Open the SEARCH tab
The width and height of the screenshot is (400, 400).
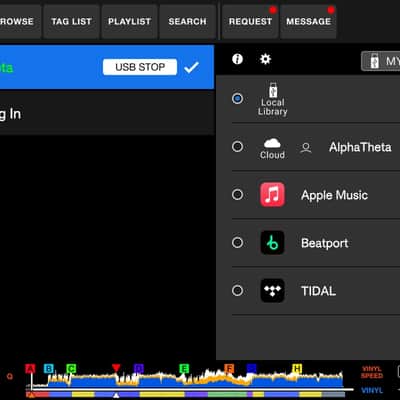(187, 22)
